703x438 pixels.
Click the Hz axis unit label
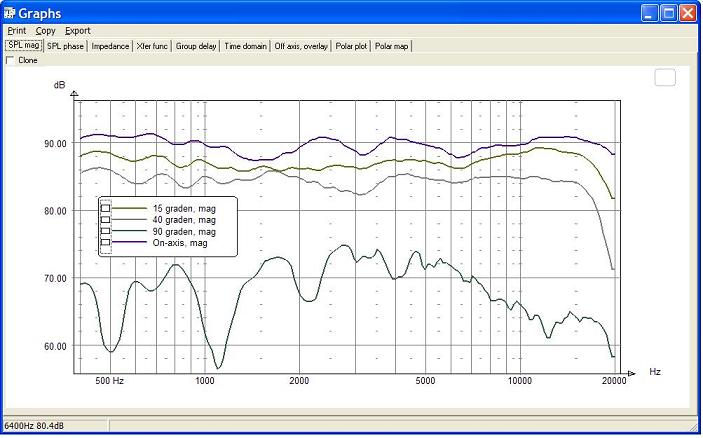point(655,372)
